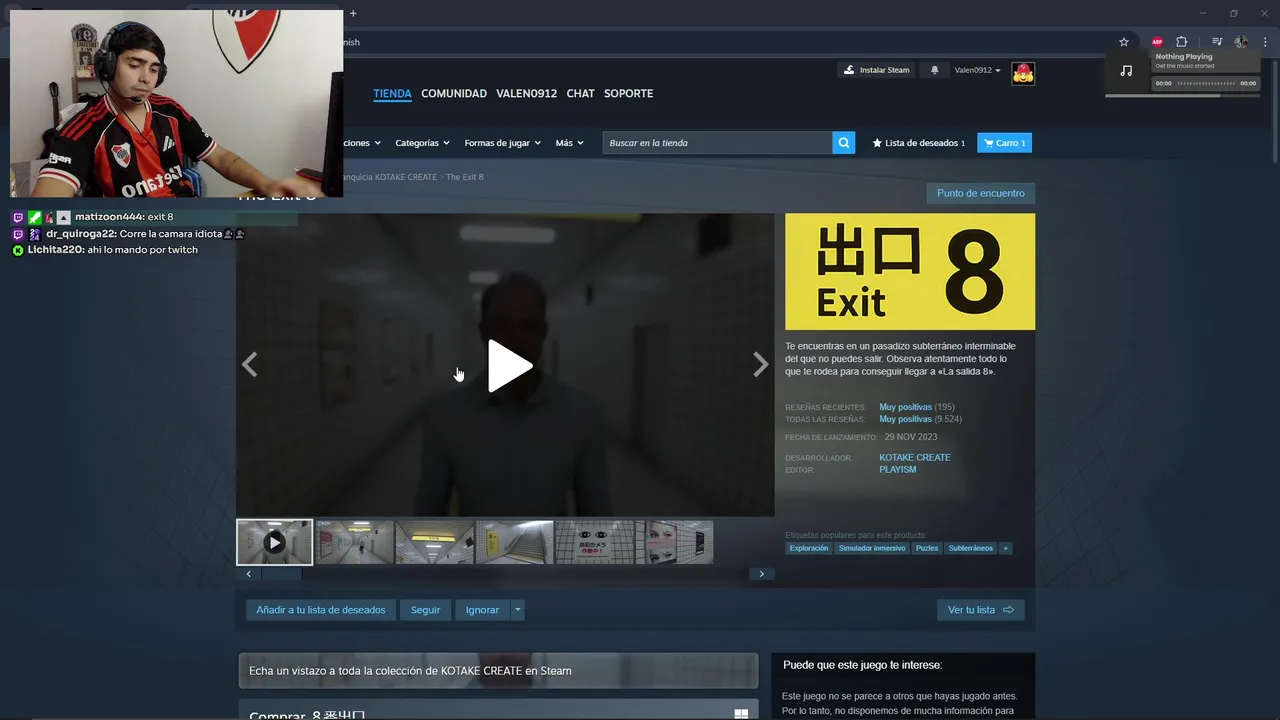Screen dimensions: 1280x720
Task: Select the eyes poster thumbnail
Action: click(594, 542)
